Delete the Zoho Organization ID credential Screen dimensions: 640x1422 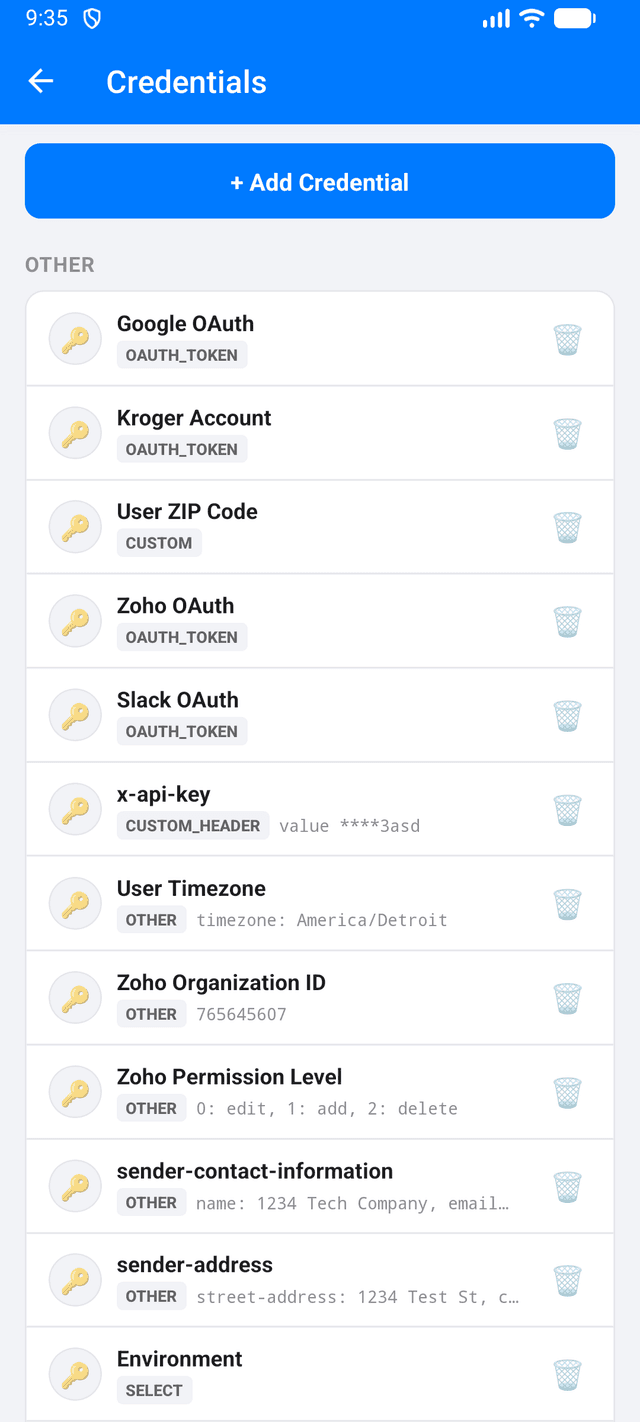pyautogui.click(x=567, y=997)
